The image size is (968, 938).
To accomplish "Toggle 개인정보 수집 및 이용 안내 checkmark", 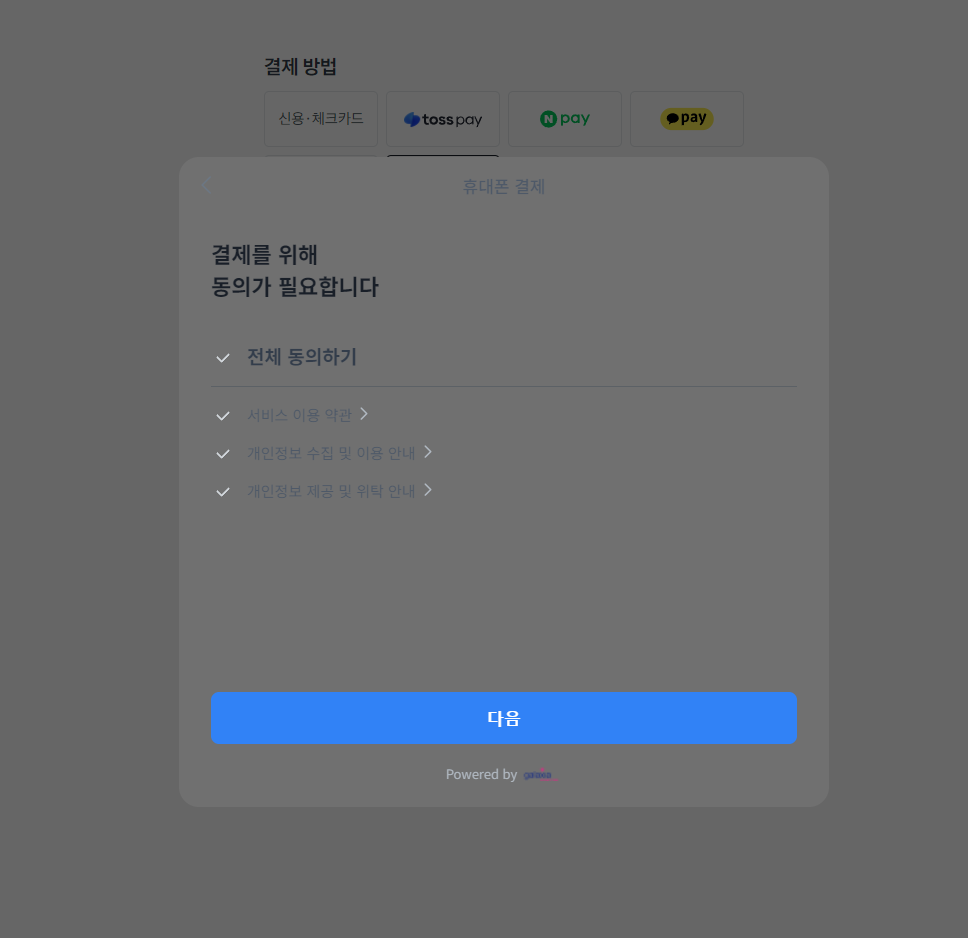I will coord(223,454).
